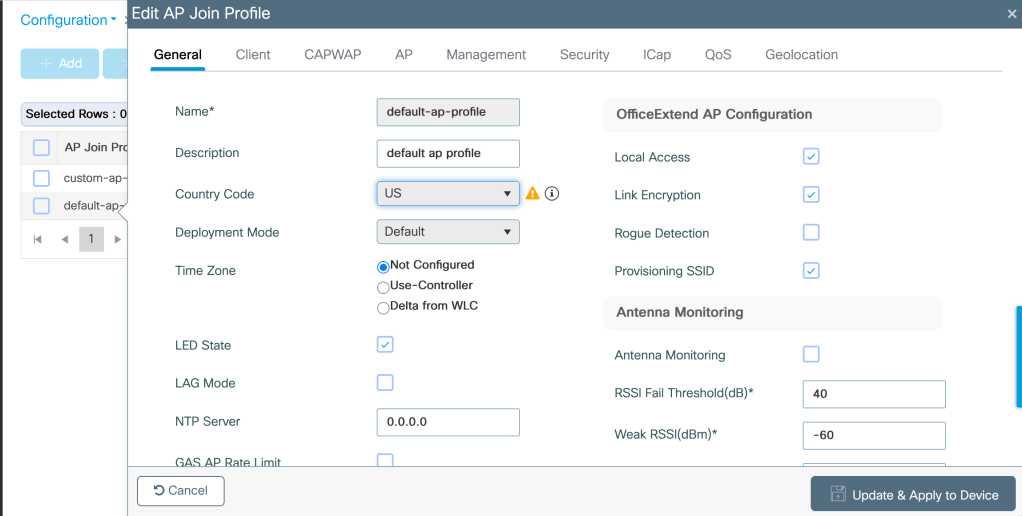Enable Rogue Detection checkbox
This screenshot has height=516, width=1022.
point(811,233)
